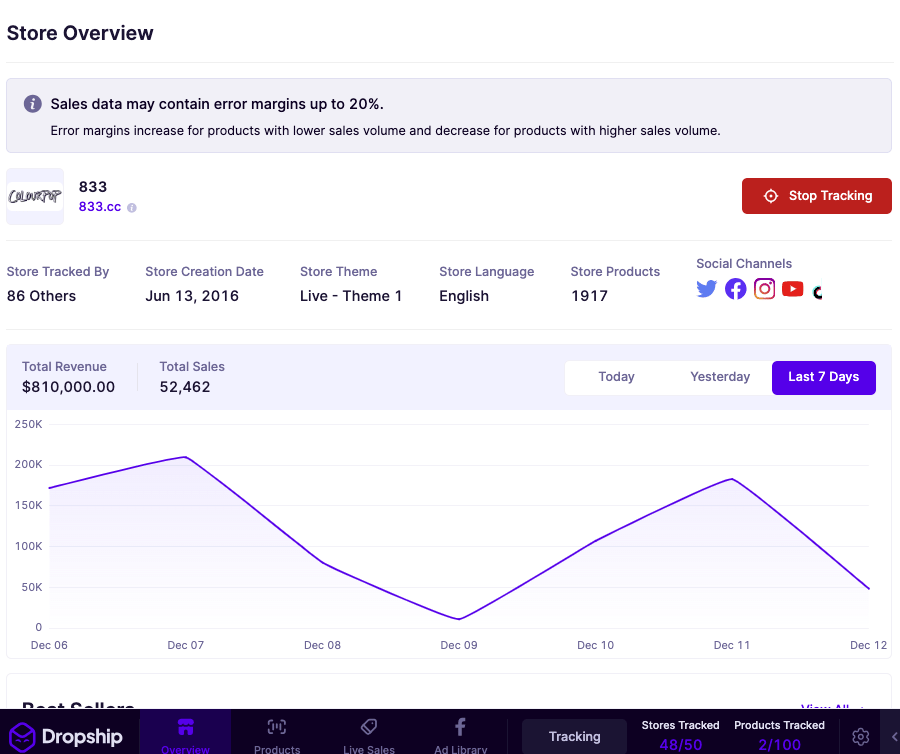The image size is (900, 754).
Task: Click the ColourPop store logo thumbnail
Action: click(x=35, y=196)
